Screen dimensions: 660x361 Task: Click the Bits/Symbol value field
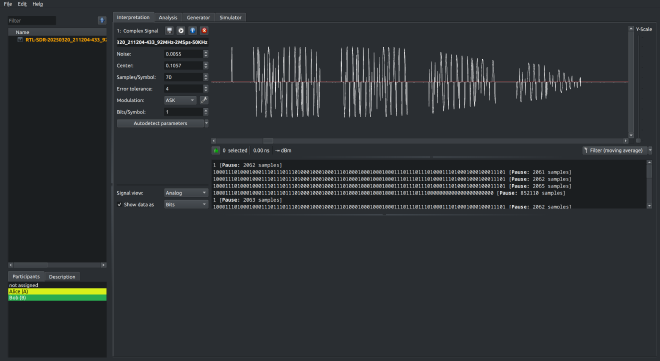coord(184,112)
